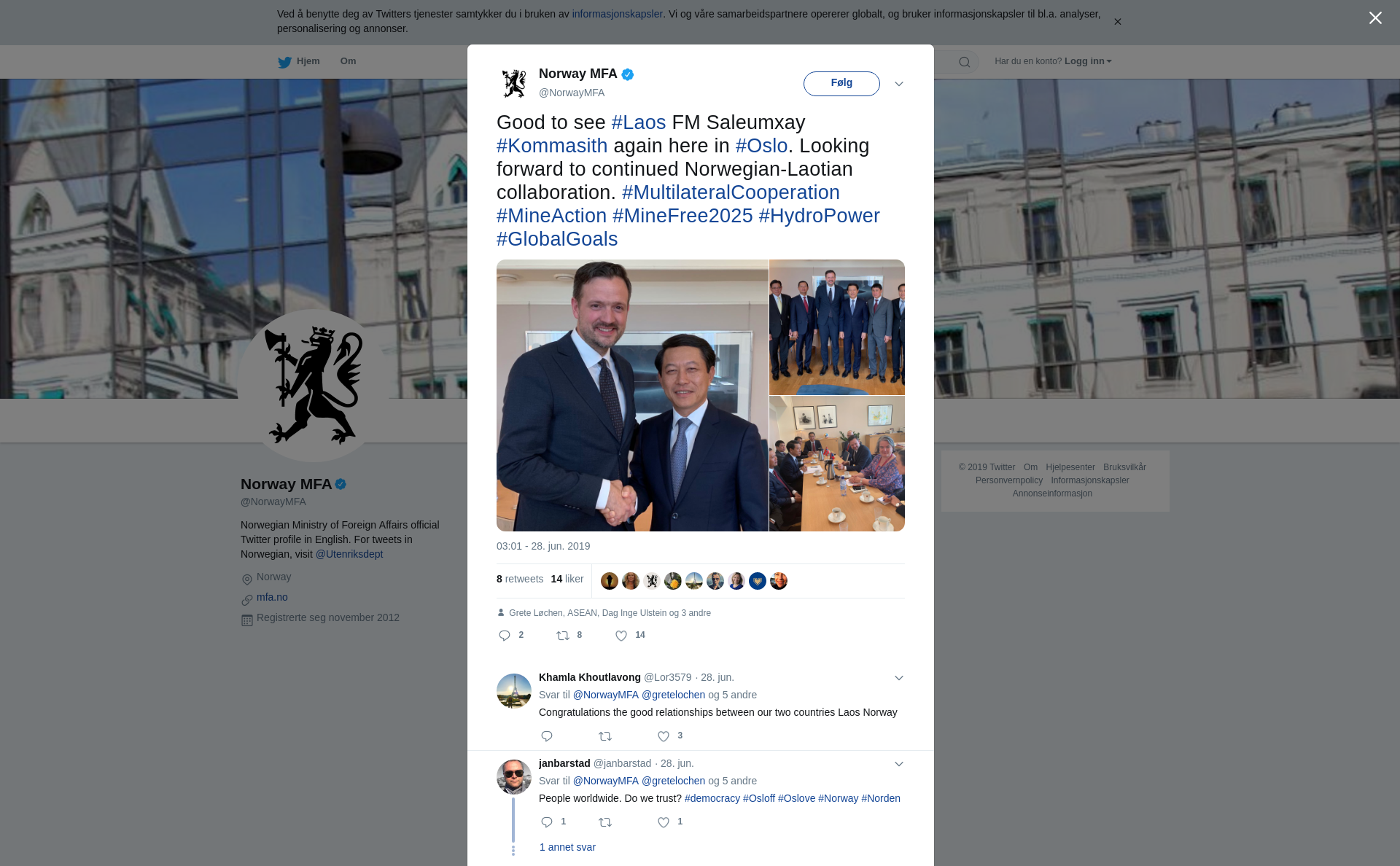Open the chevron menu next to Følg button

[x=899, y=84]
